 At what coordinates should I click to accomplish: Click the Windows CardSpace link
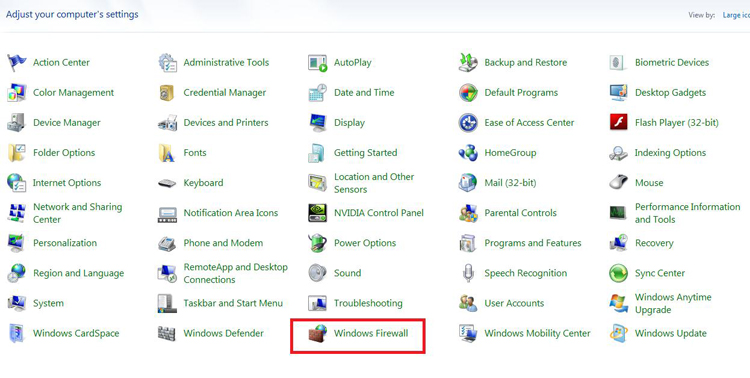76,334
